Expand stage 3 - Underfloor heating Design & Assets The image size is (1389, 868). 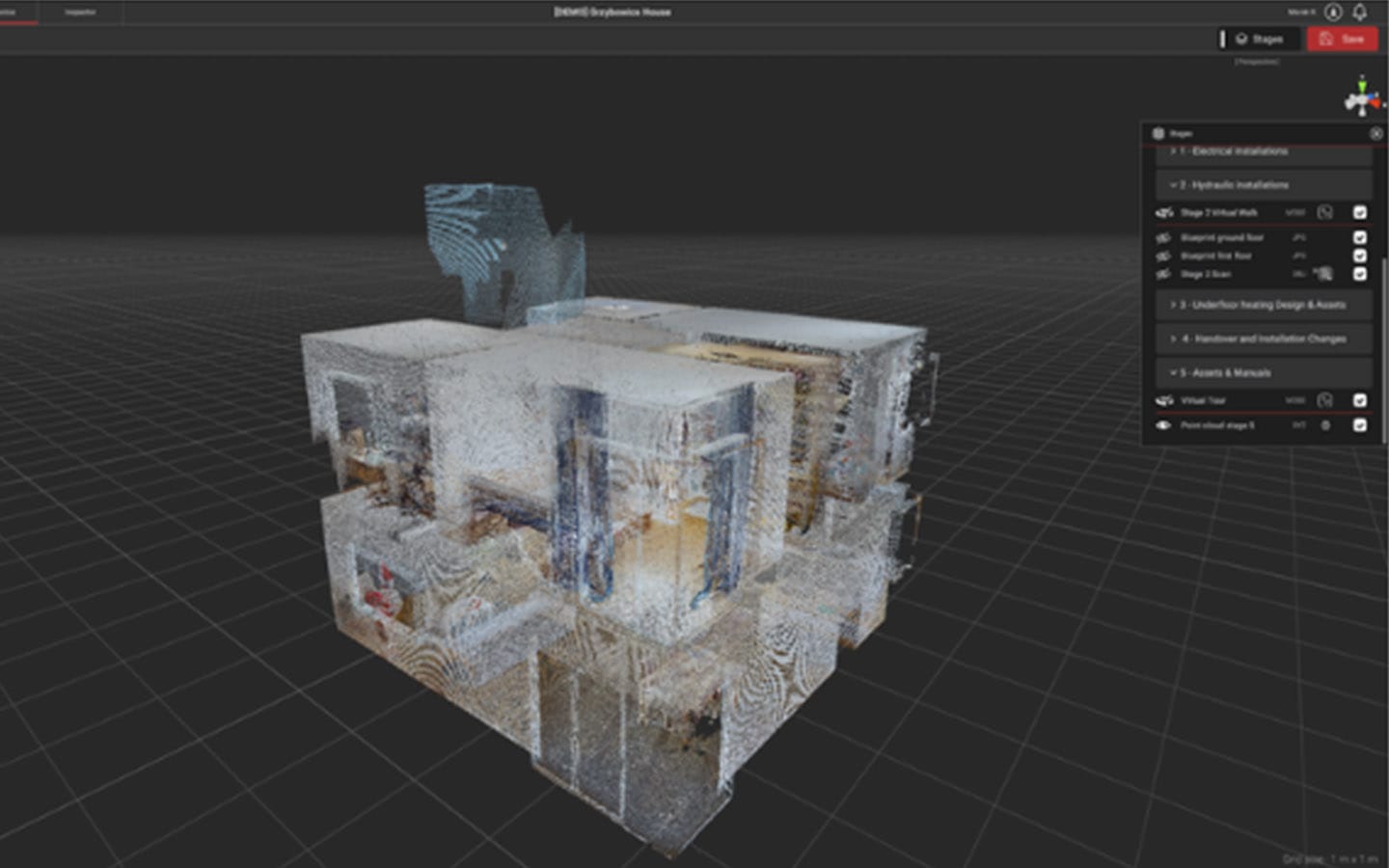pos(1264,305)
